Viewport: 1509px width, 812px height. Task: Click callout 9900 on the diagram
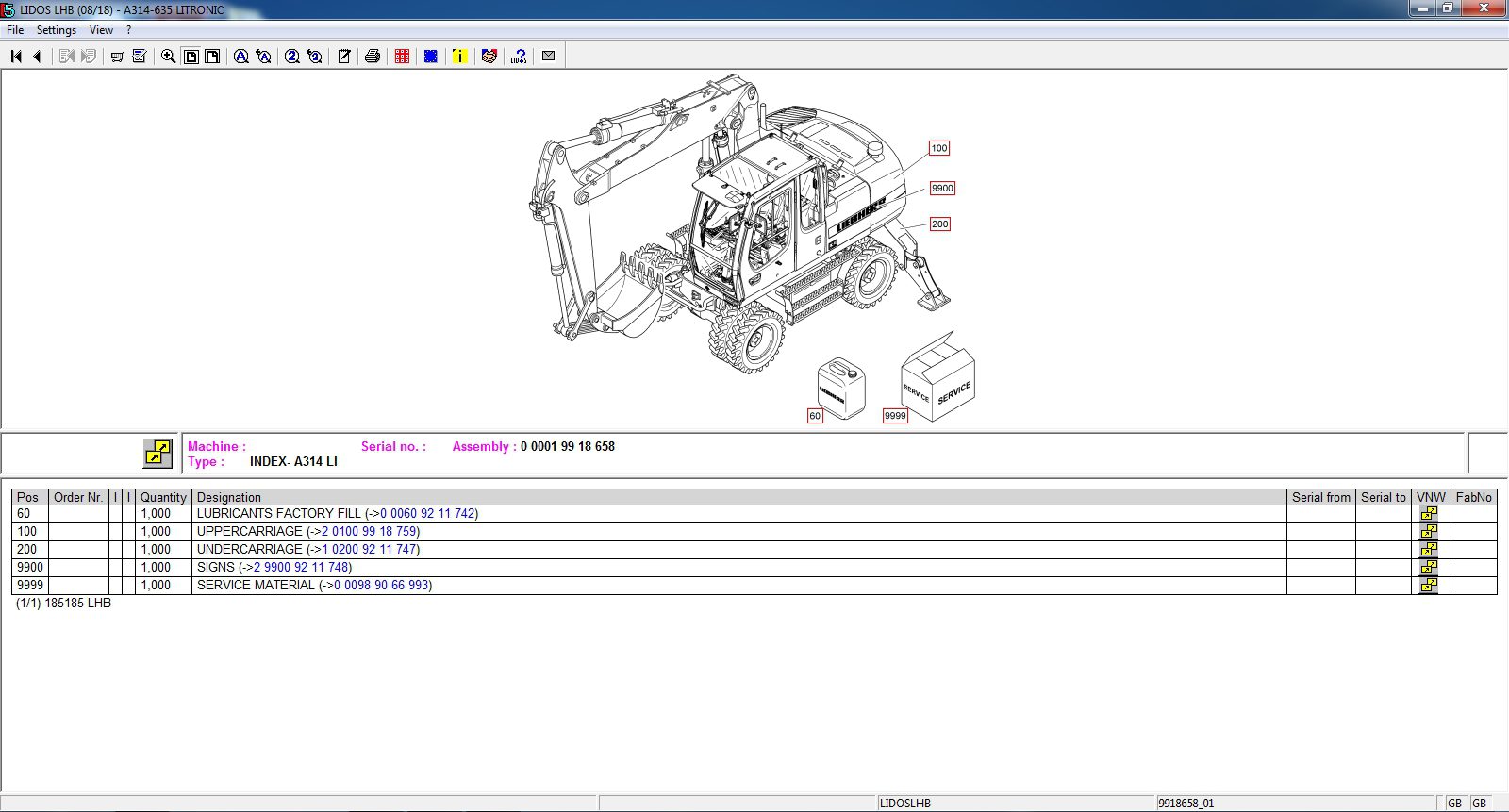coord(943,189)
